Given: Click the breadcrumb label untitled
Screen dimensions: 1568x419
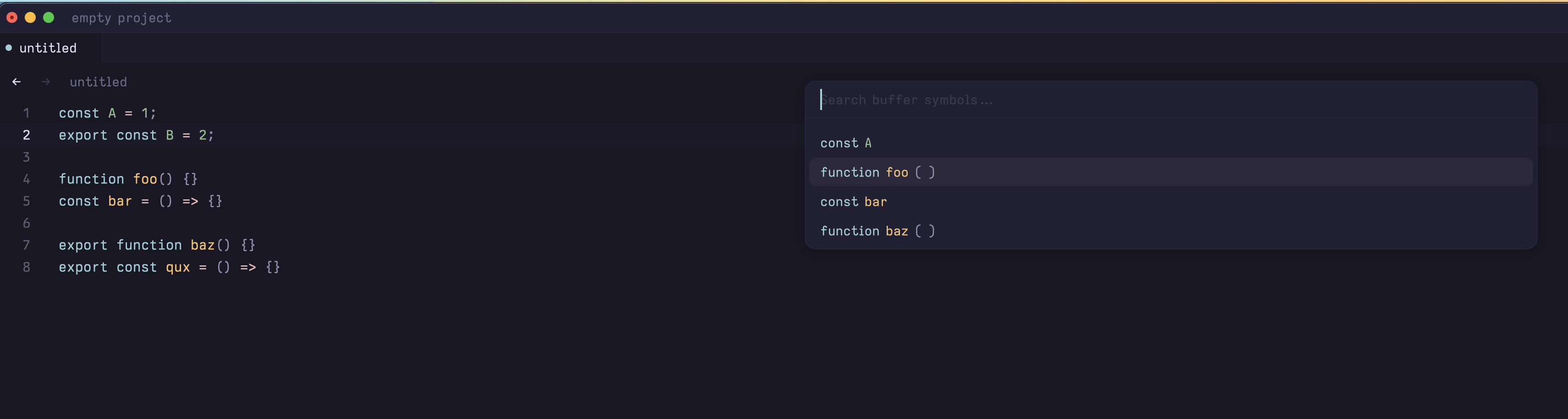Looking at the screenshot, I should [x=98, y=82].
